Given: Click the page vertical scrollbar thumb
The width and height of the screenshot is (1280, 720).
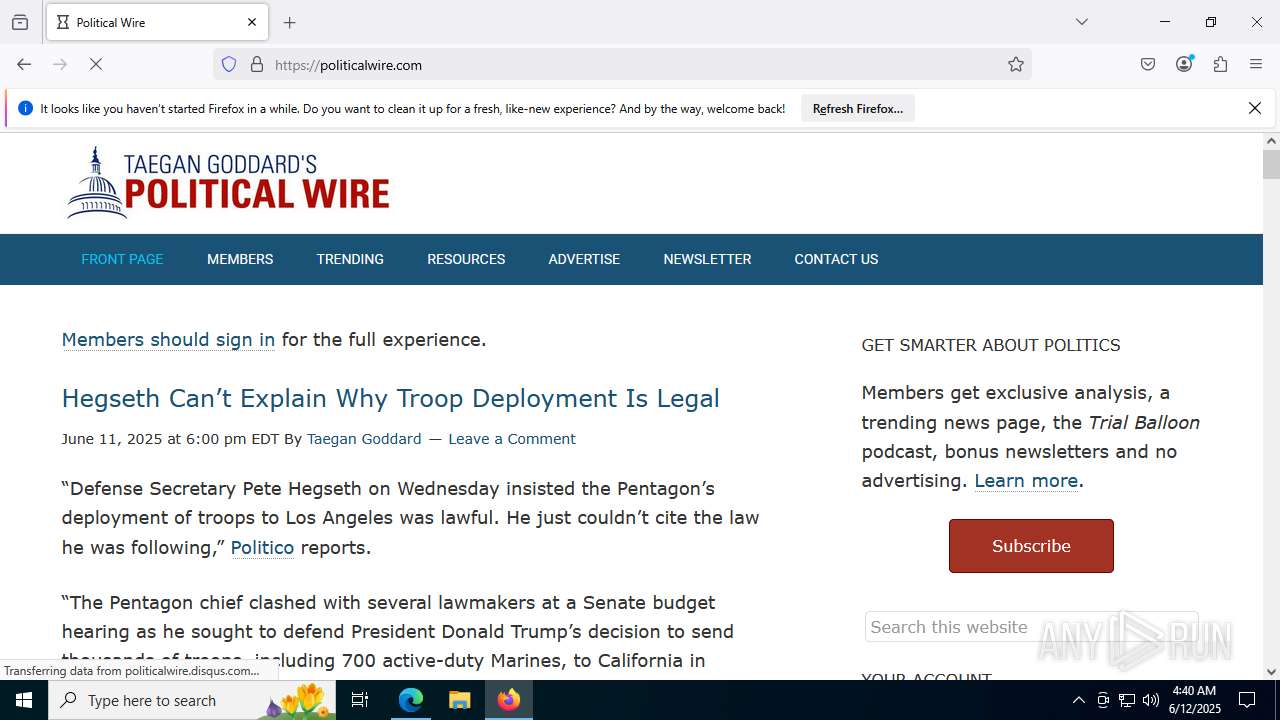Looking at the screenshot, I should (x=1271, y=164).
